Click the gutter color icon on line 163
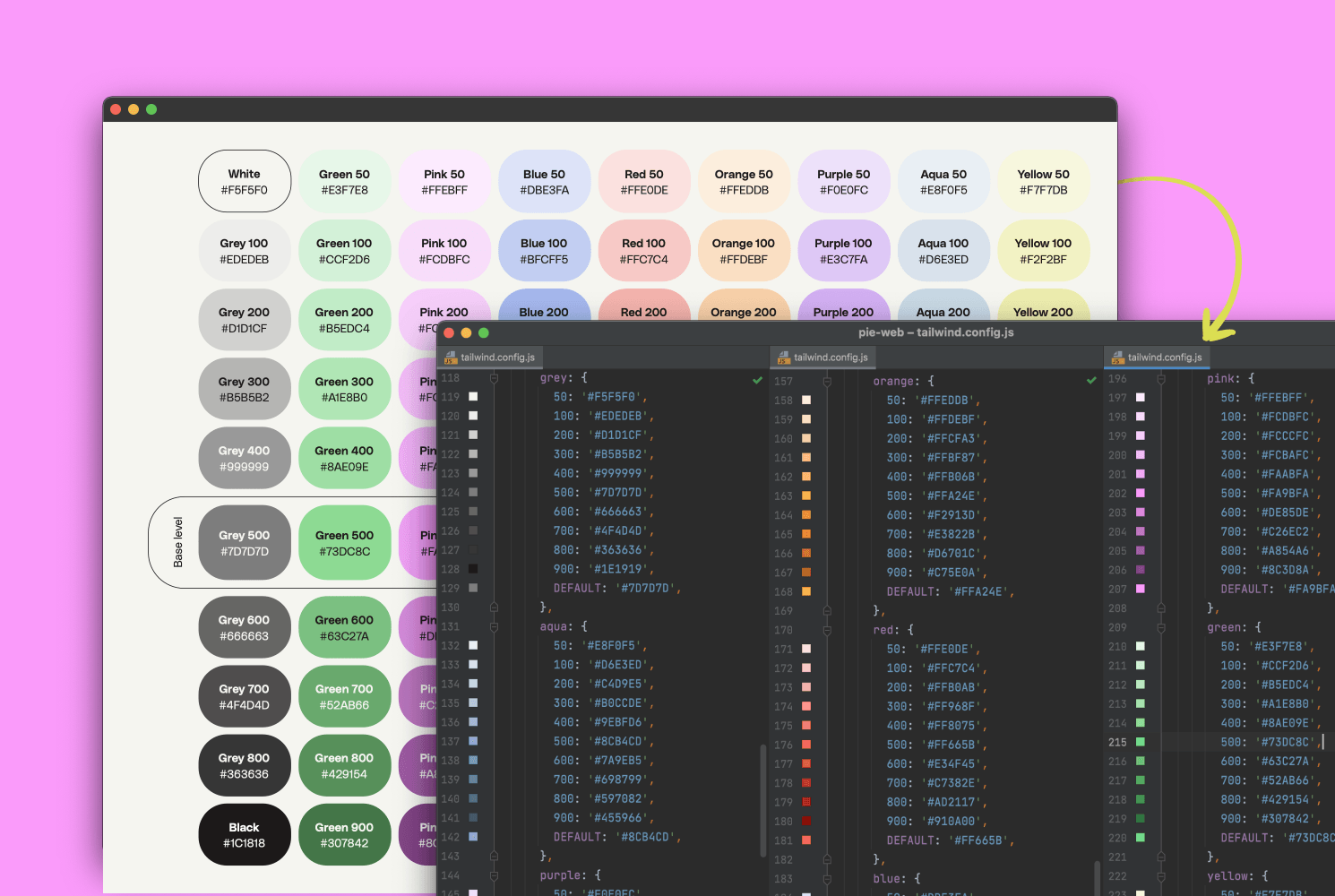Viewport: 1335px width, 896px height. [806, 495]
